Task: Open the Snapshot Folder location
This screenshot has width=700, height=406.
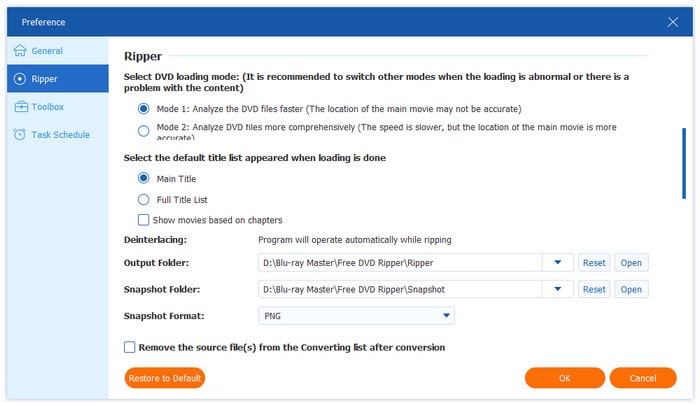Action: tap(631, 289)
